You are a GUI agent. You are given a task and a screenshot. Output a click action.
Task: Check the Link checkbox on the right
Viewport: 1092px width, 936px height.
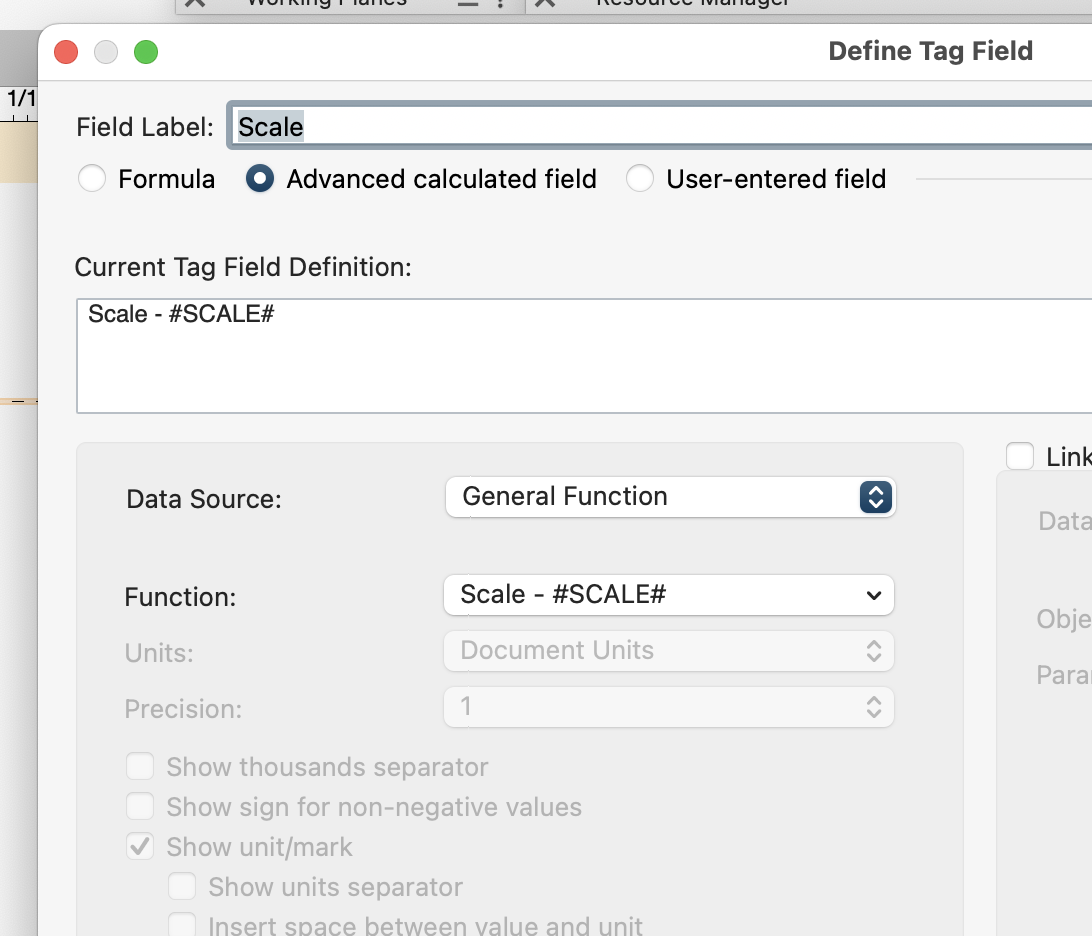pyautogui.click(x=1020, y=457)
